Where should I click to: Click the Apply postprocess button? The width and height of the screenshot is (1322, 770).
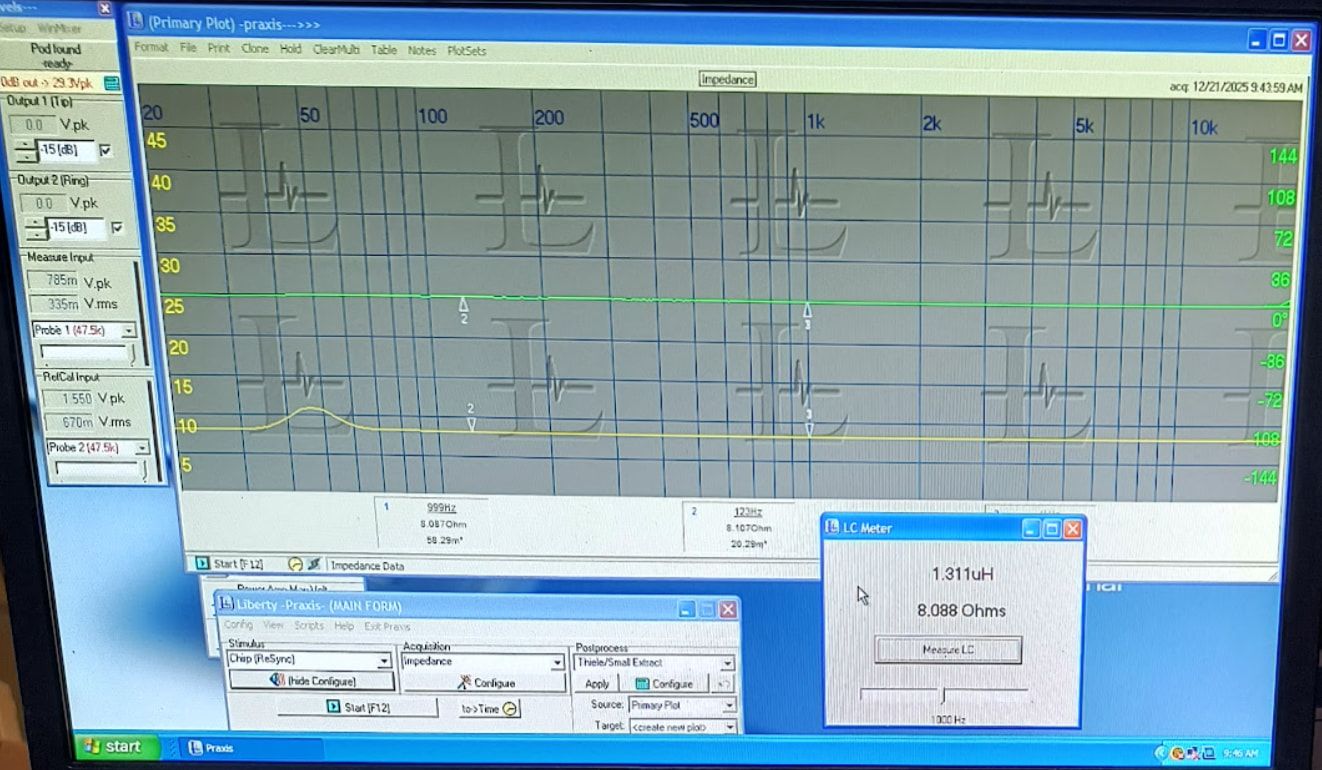point(596,684)
